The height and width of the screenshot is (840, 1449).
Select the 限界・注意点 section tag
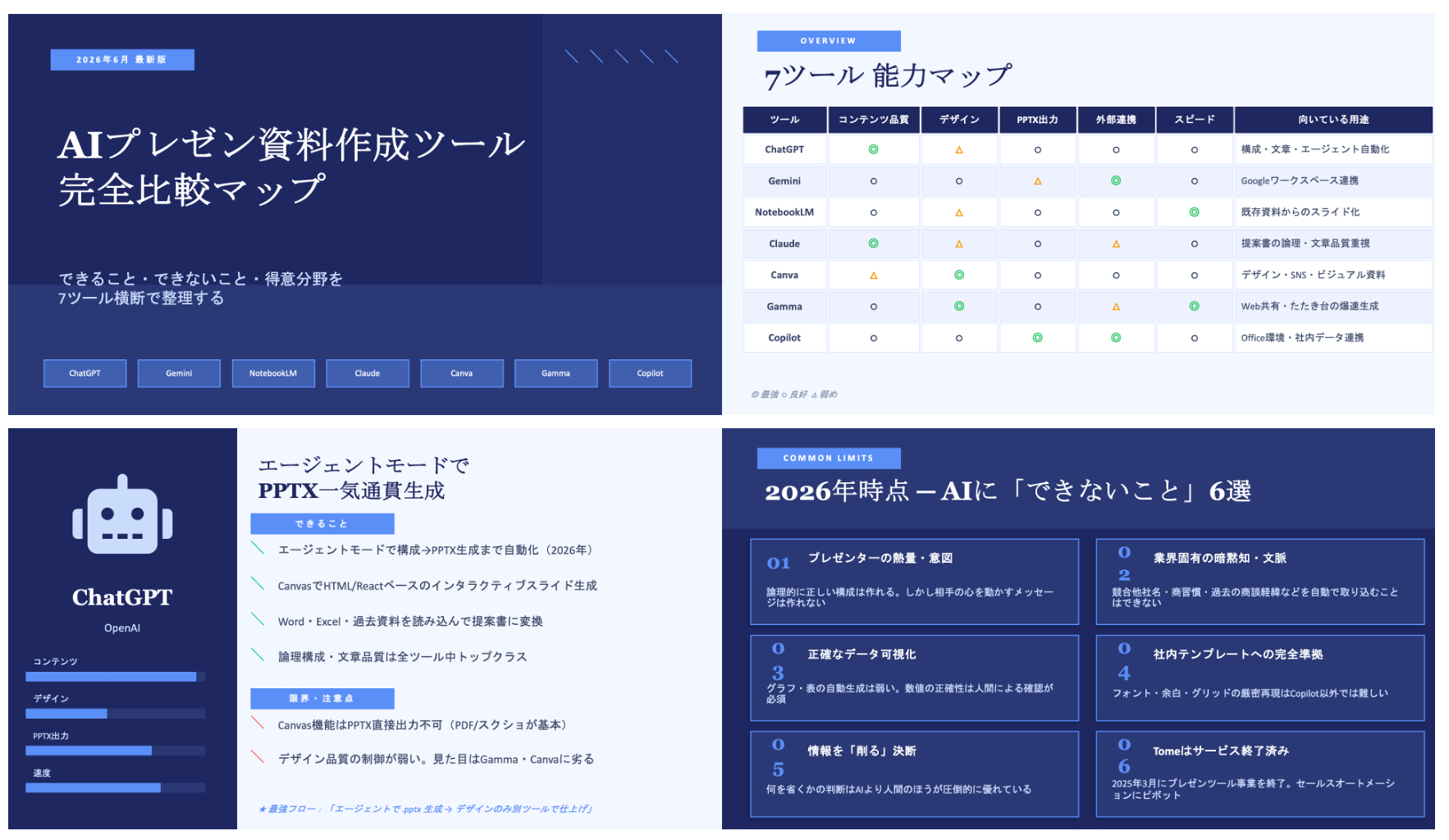322,699
